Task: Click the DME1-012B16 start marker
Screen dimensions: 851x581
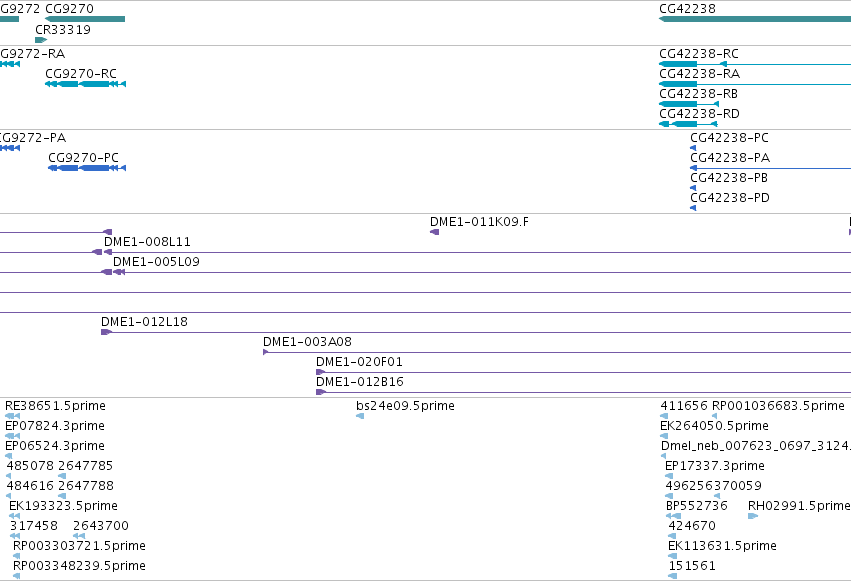Action: click(321, 392)
